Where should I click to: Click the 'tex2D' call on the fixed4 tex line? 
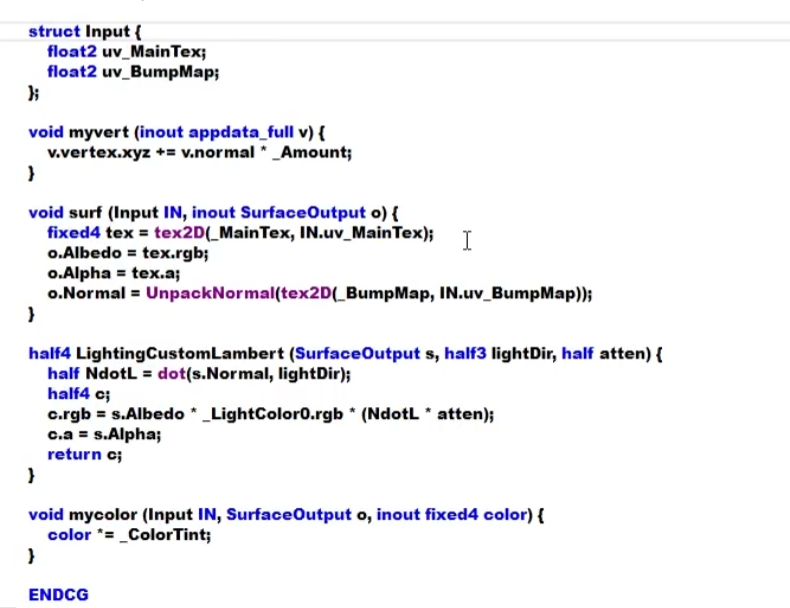pos(175,233)
